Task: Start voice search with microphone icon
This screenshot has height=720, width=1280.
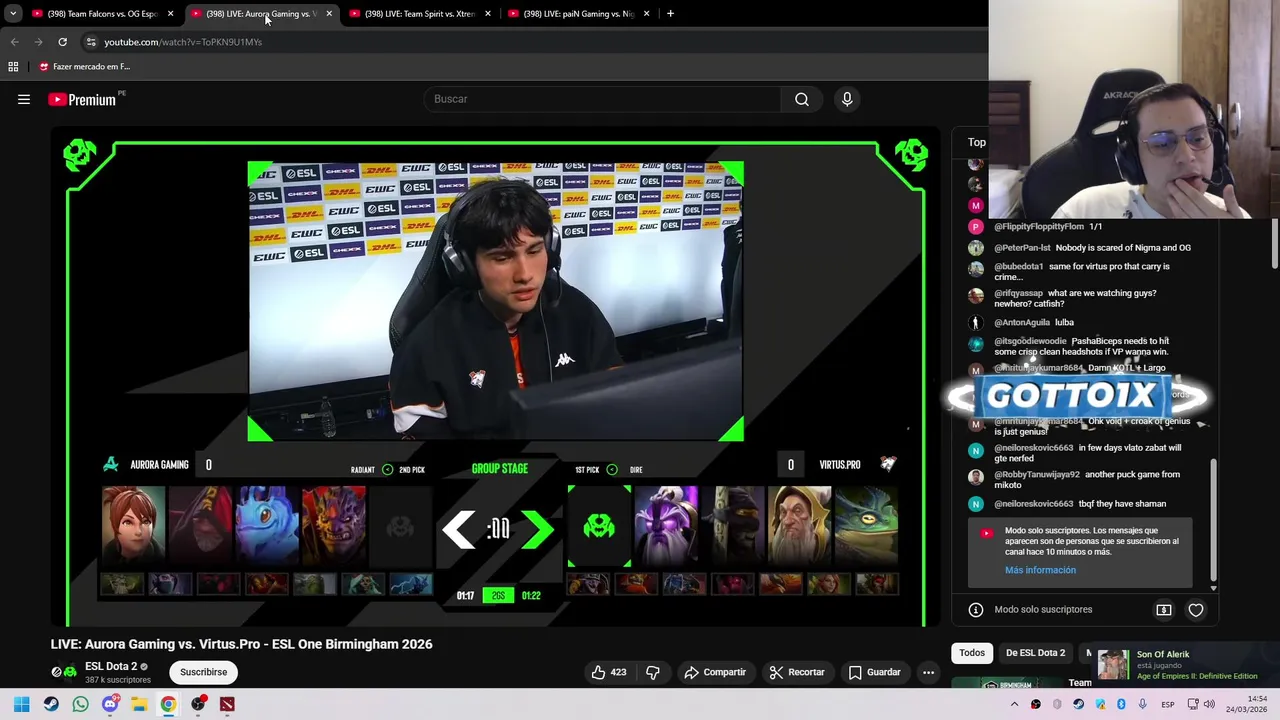Action: point(847,99)
